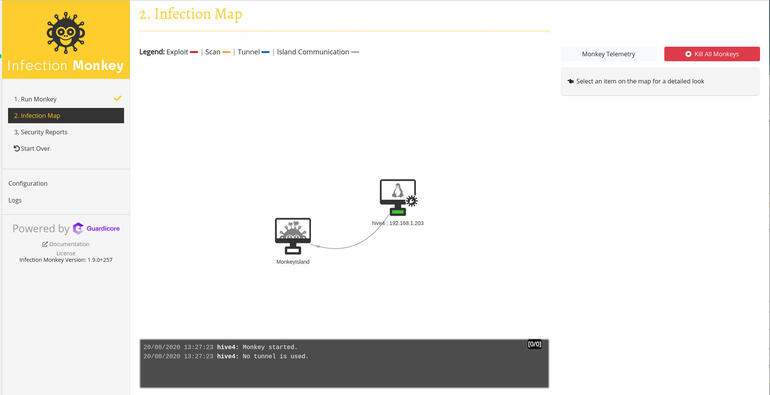Click the Infection Monkey logo icon
The image size is (770, 395).
click(x=66, y=32)
